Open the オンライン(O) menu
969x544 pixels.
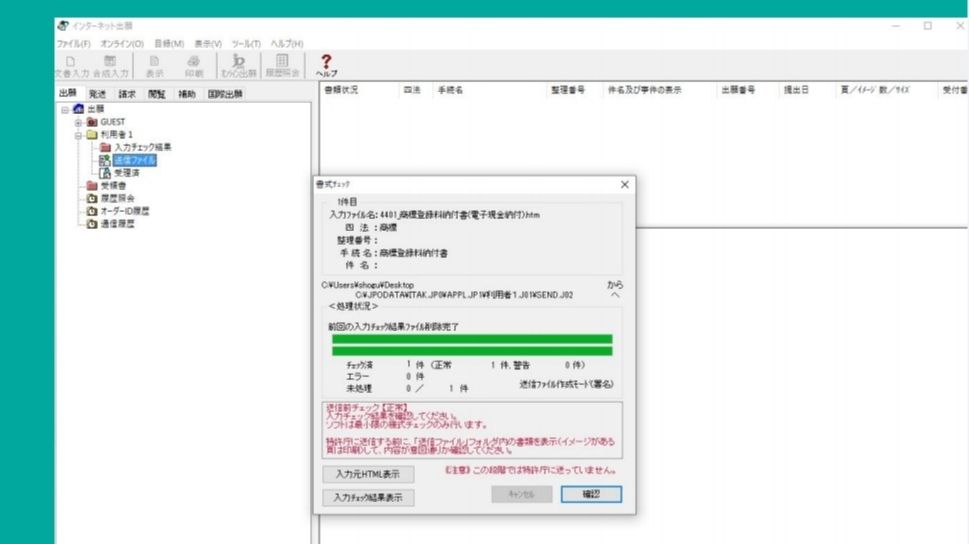click(x=122, y=43)
